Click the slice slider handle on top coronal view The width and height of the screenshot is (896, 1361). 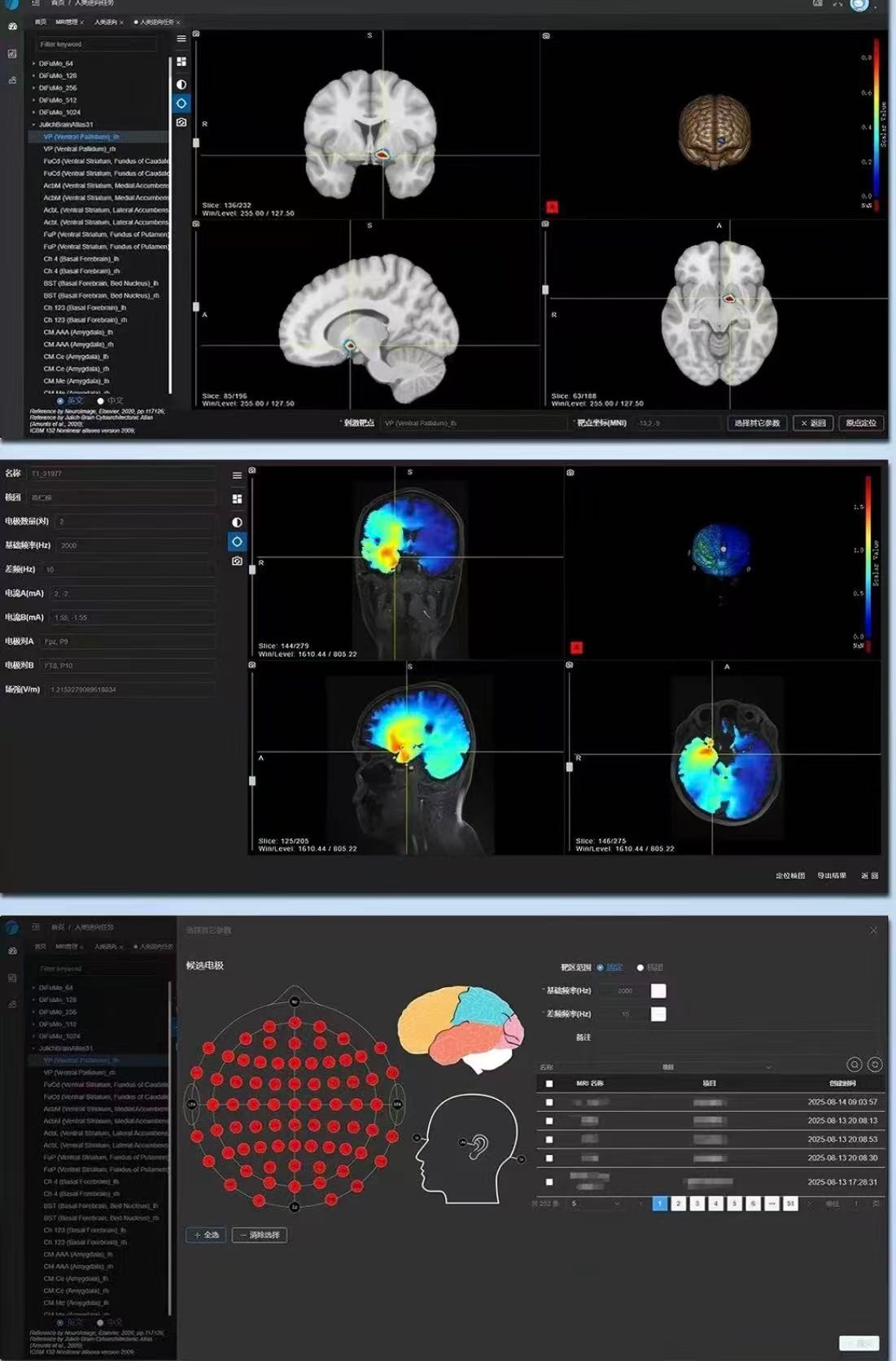tap(196, 142)
